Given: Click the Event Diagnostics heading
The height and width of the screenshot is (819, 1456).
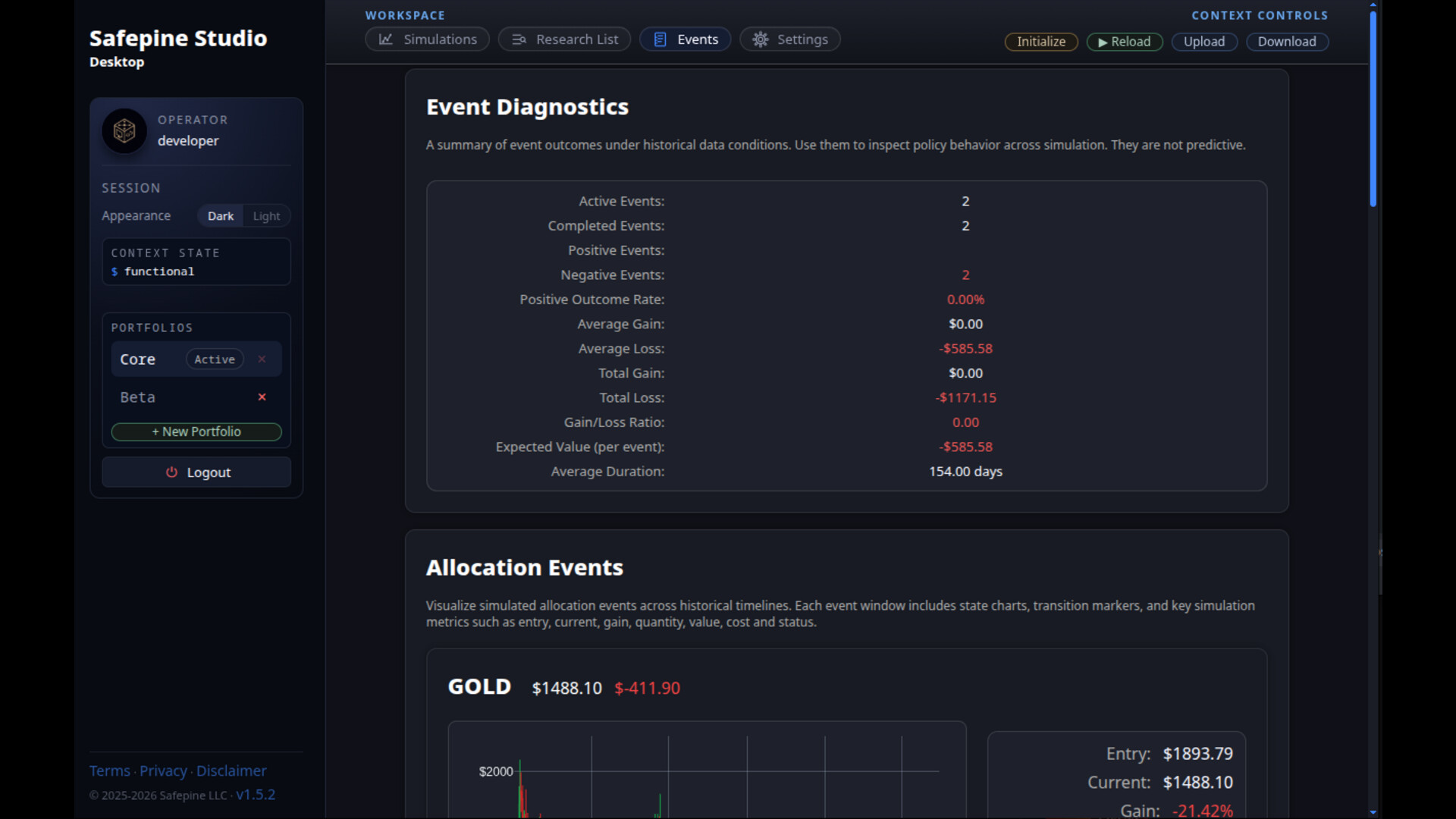Looking at the screenshot, I should [x=527, y=107].
